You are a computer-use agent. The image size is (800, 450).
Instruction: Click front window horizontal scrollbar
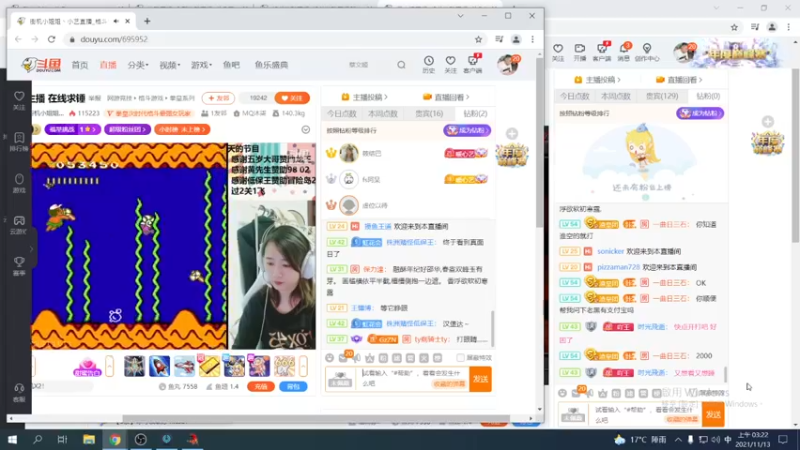(316, 418)
